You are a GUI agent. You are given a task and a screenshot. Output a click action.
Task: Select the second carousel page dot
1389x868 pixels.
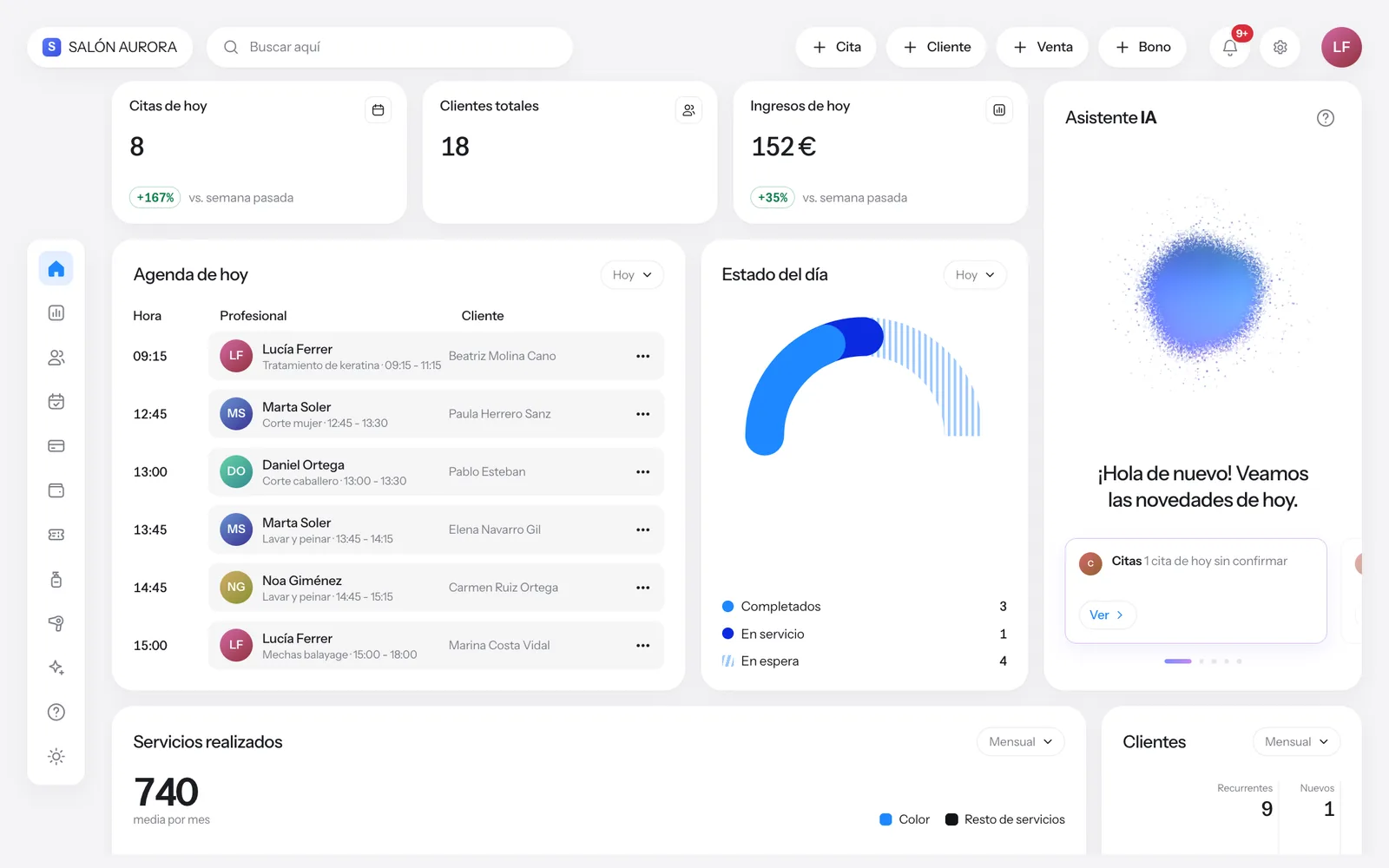click(x=1201, y=661)
